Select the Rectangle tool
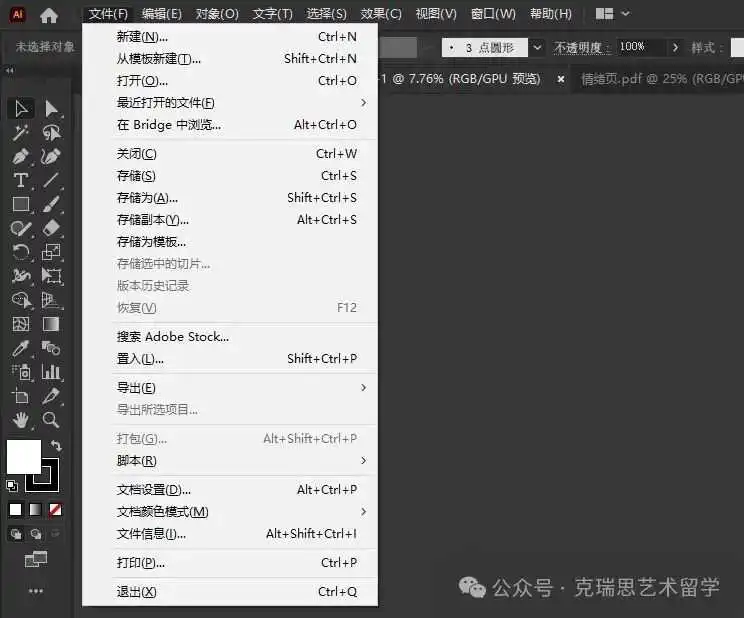Viewport: 744px width, 618px height. [20, 204]
